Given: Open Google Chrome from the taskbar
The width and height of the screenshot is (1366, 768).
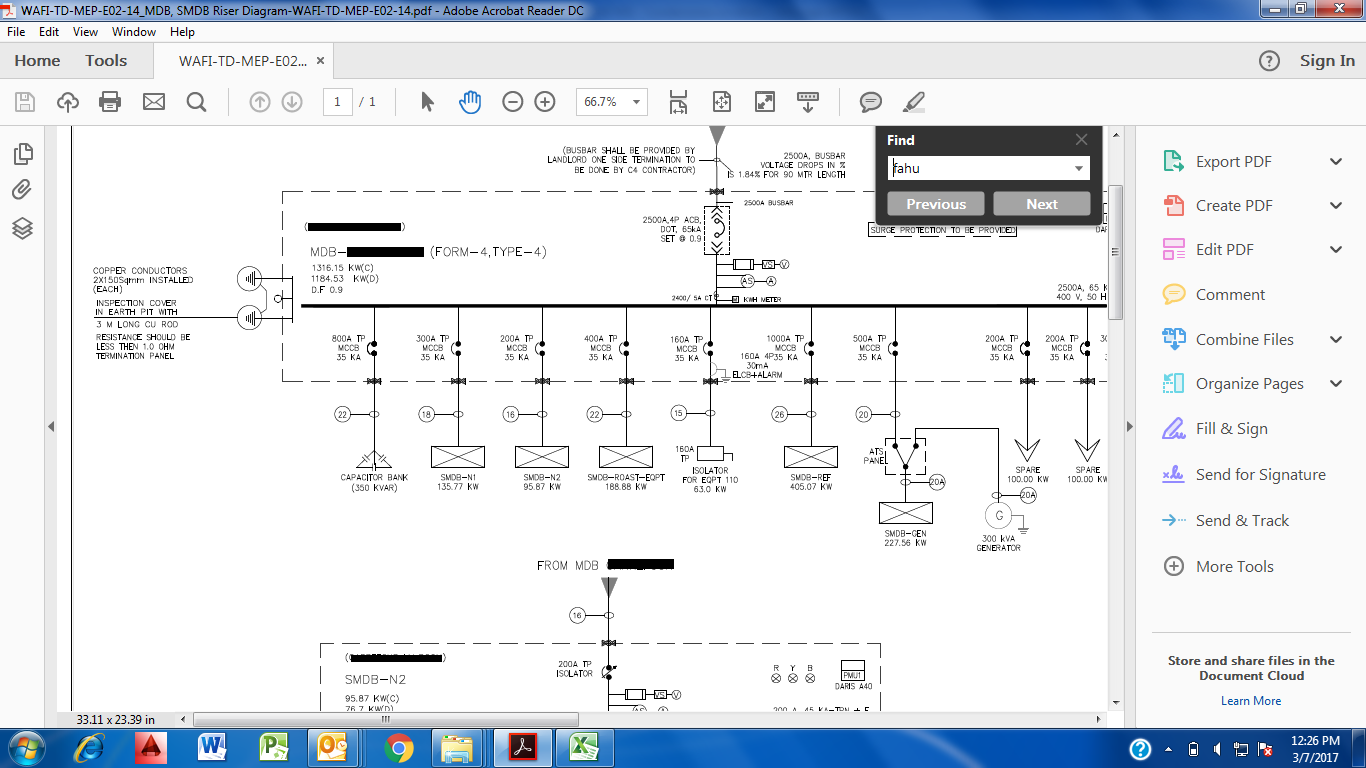Looking at the screenshot, I should click(398, 748).
